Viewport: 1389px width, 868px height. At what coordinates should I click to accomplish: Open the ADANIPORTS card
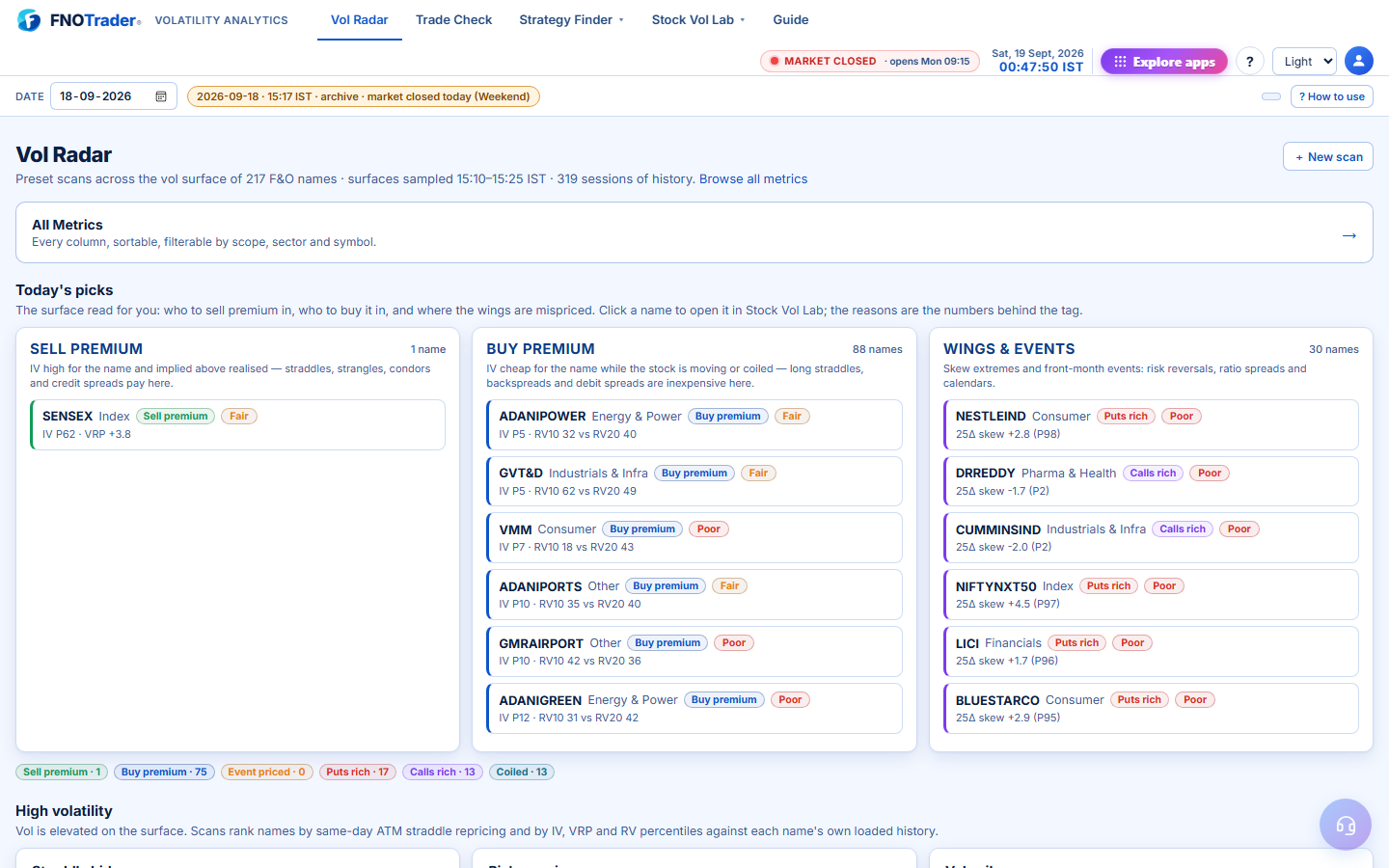coord(694,594)
